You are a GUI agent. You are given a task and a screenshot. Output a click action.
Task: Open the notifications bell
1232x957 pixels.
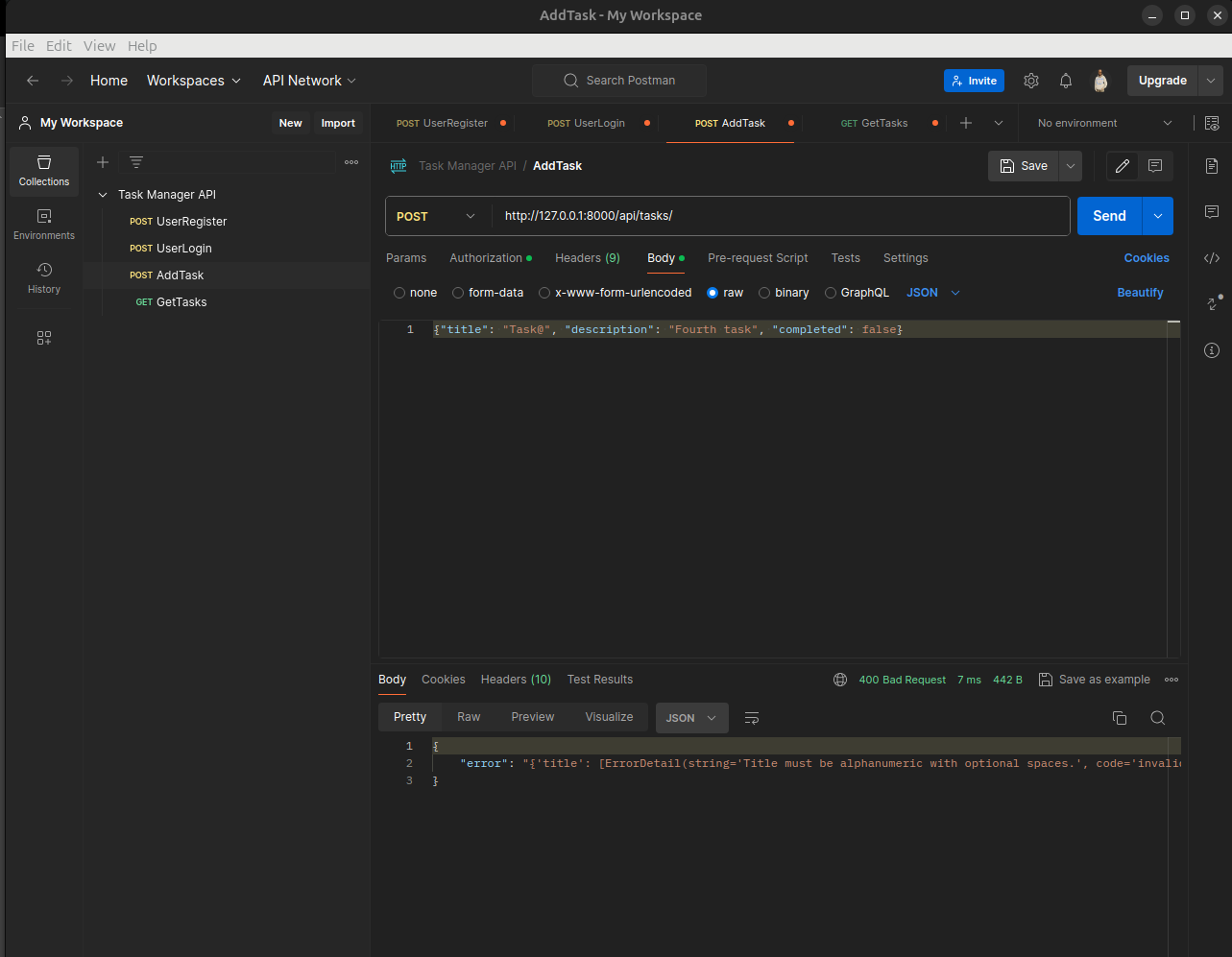[1066, 81]
